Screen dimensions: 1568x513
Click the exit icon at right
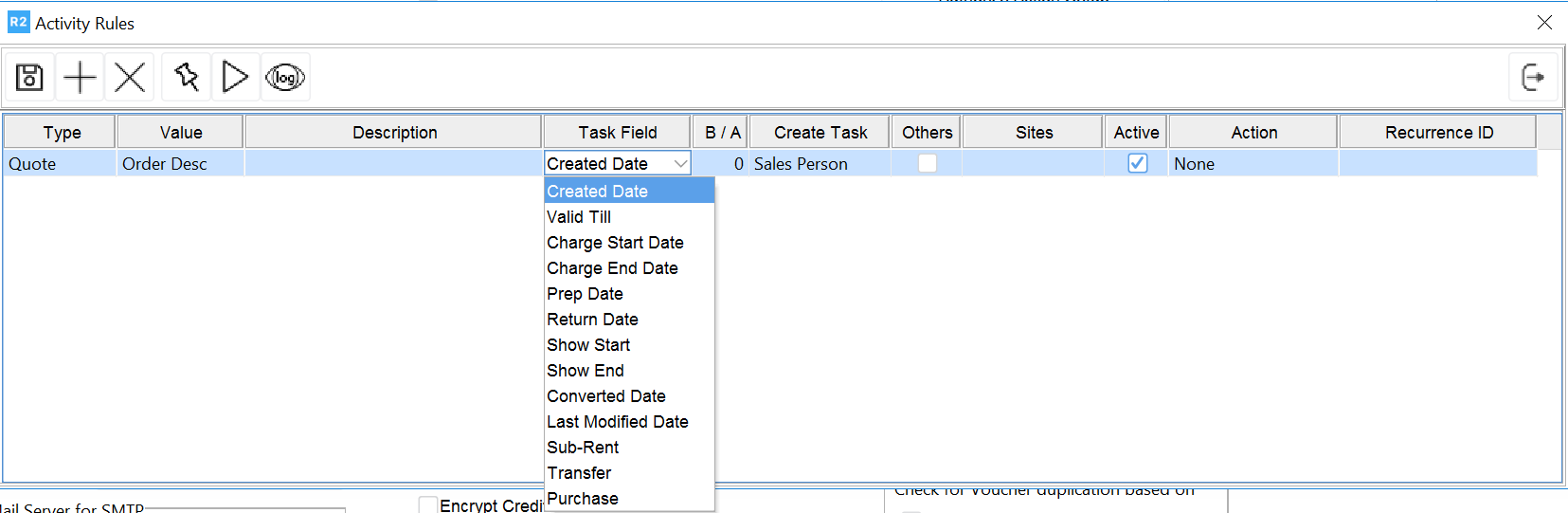point(1532,77)
